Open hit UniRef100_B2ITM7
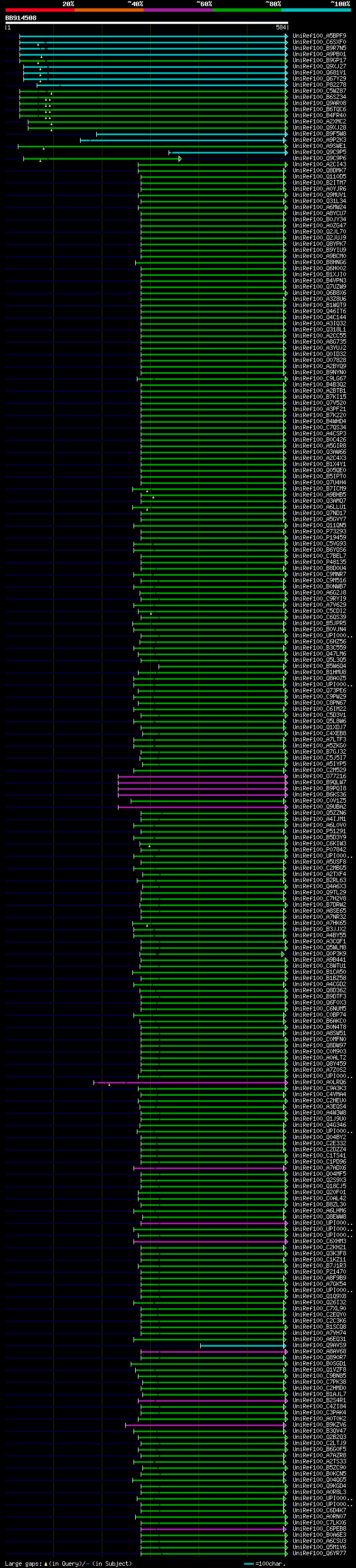Viewport: 356px width, 1568px height. (x=319, y=182)
